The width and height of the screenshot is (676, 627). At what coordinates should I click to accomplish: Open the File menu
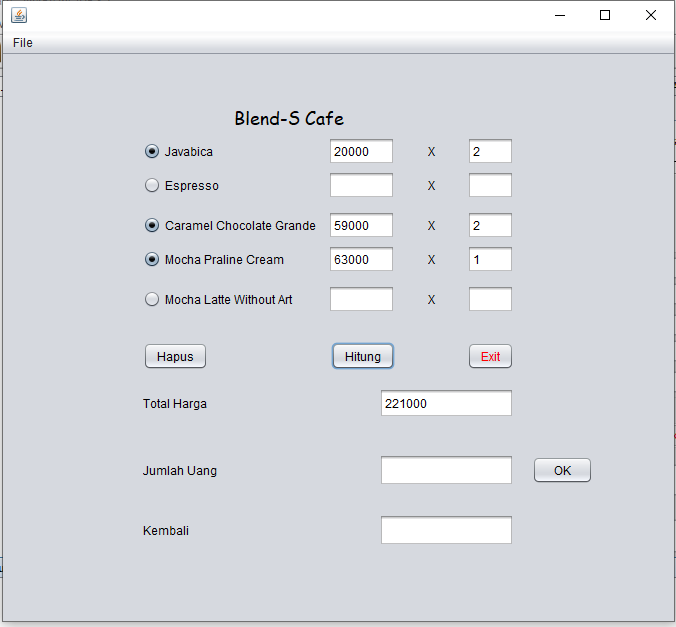(x=22, y=43)
